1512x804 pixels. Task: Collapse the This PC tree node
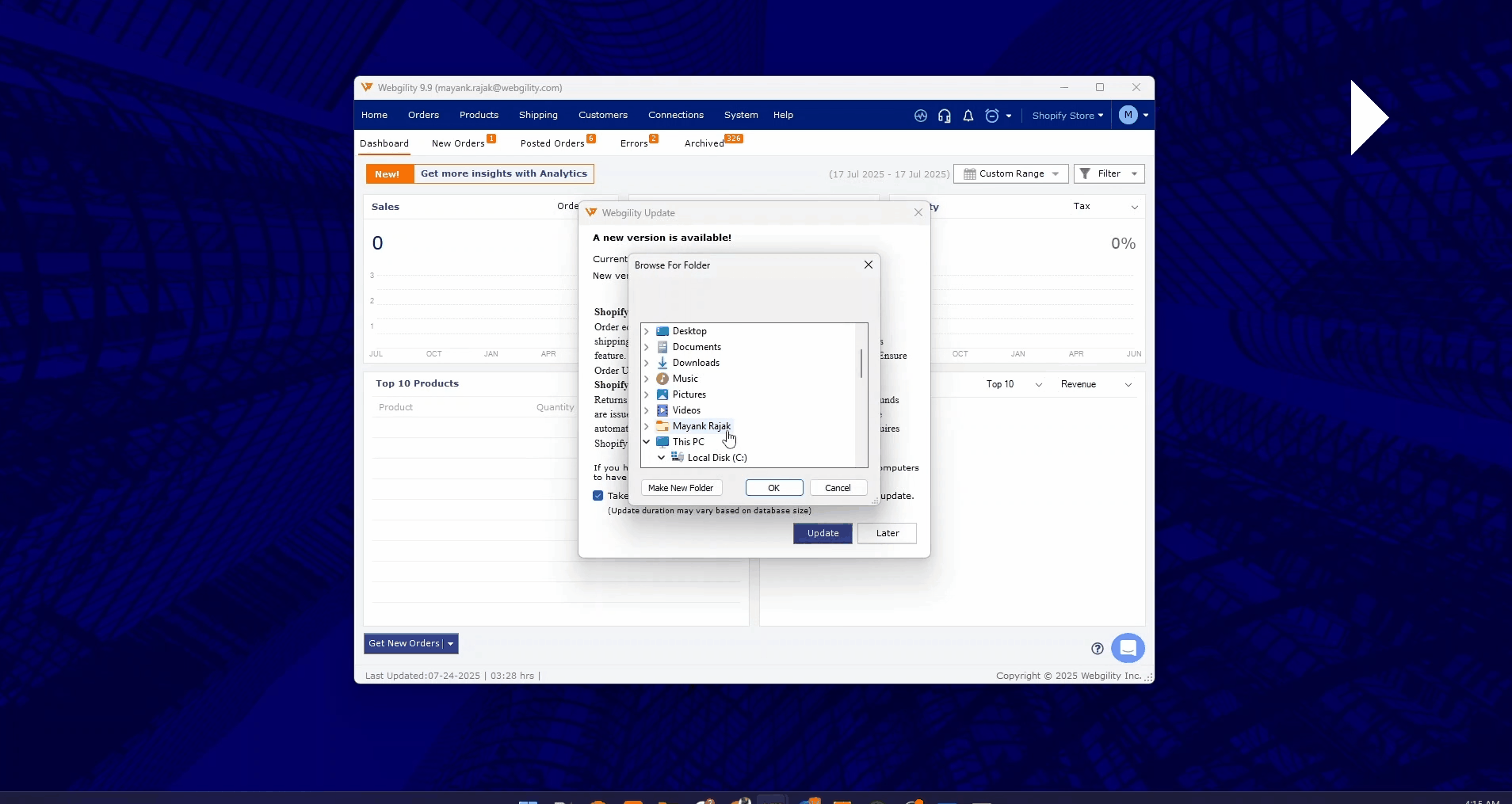(x=647, y=442)
